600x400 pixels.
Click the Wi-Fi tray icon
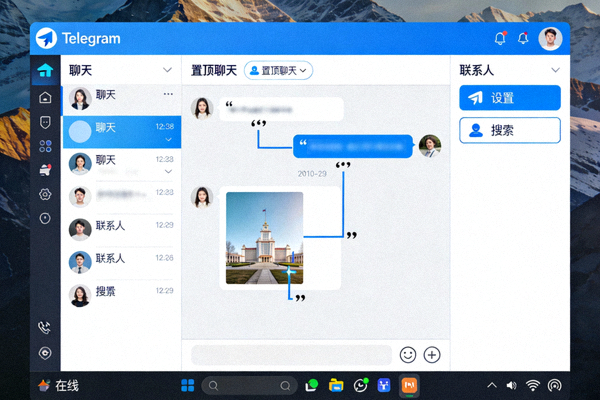pos(533,385)
